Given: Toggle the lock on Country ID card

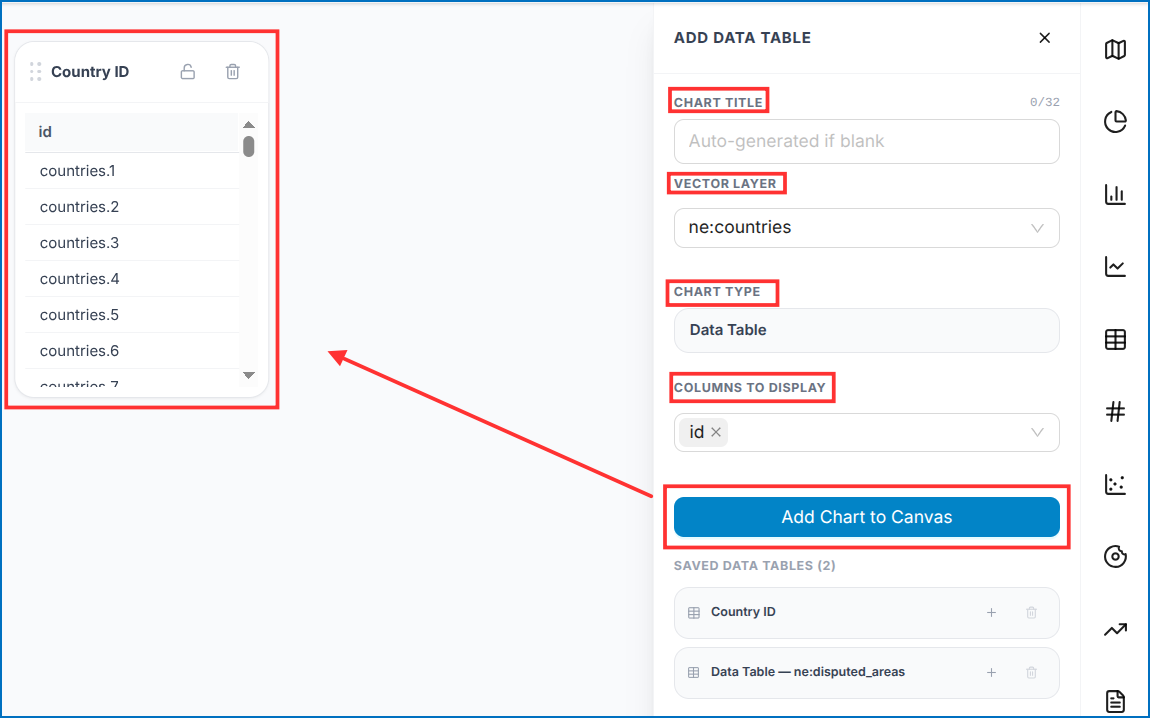Looking at the screenshot, I should coord(188,71).
